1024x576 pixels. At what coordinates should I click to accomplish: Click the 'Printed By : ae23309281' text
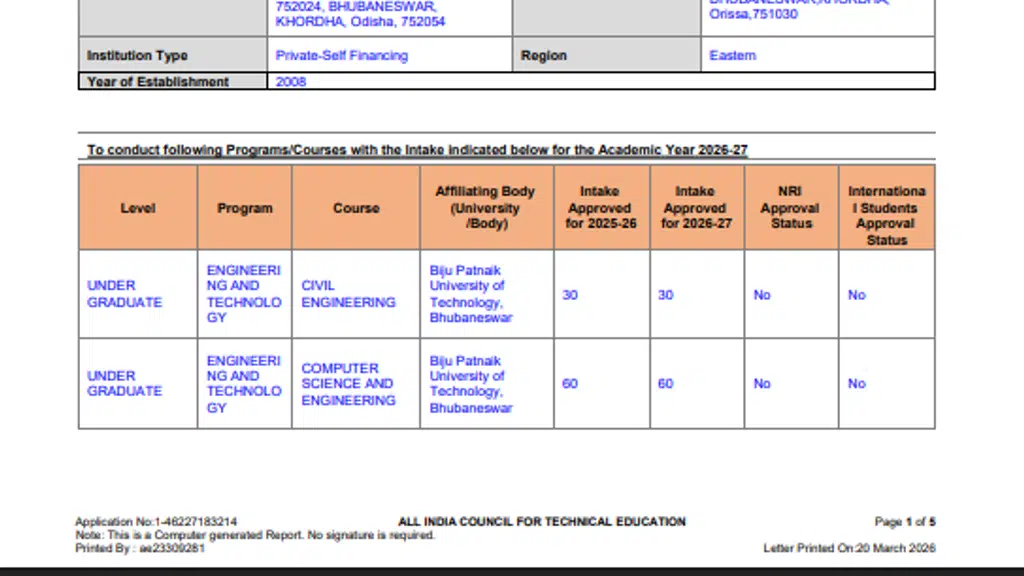pyautogui.click(x=140, y=548)
